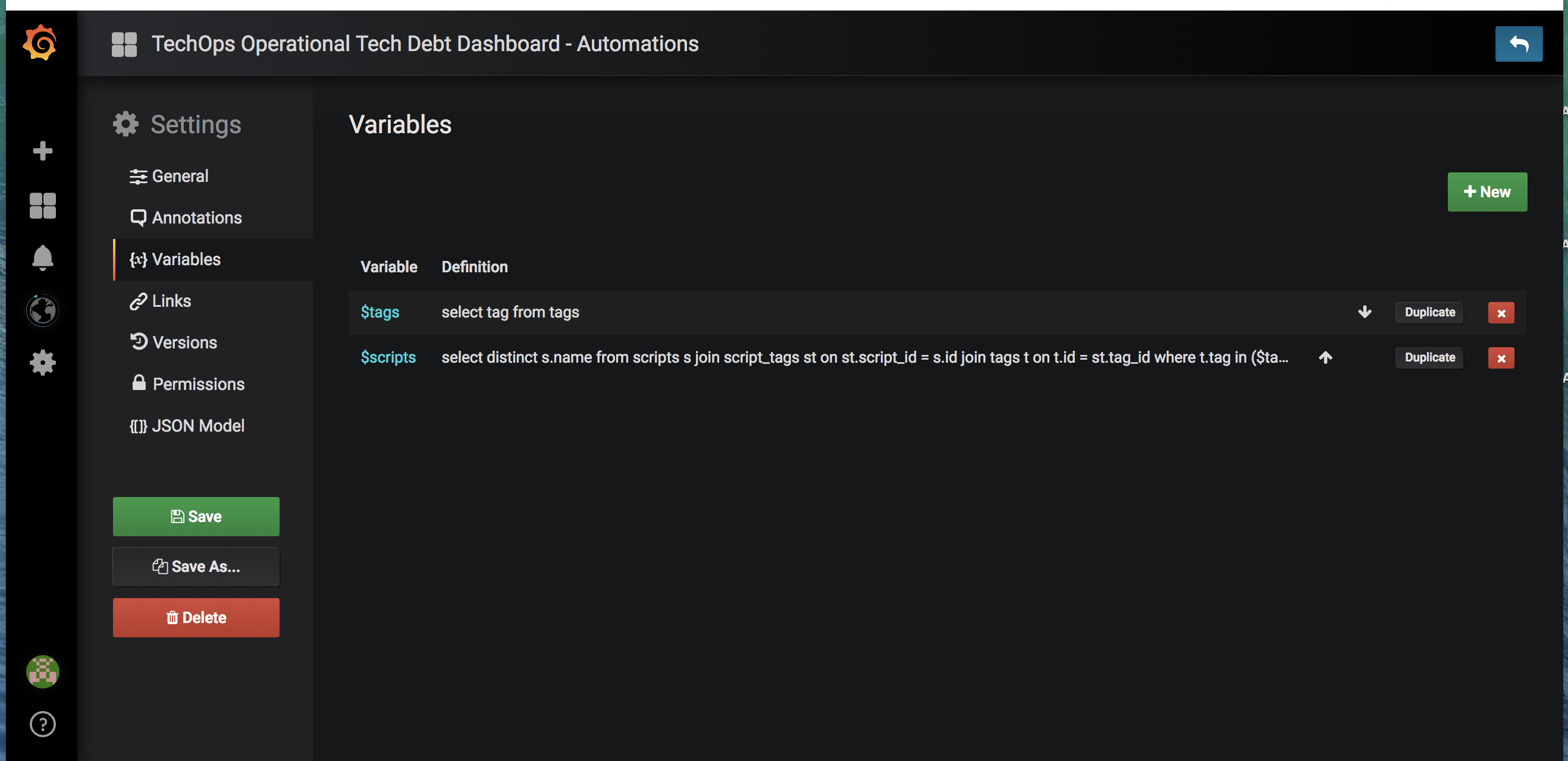The width and height of the screenshot is (1568, 761).
Task: Move $tags variable down
Action: click(x=1364, y=312)
